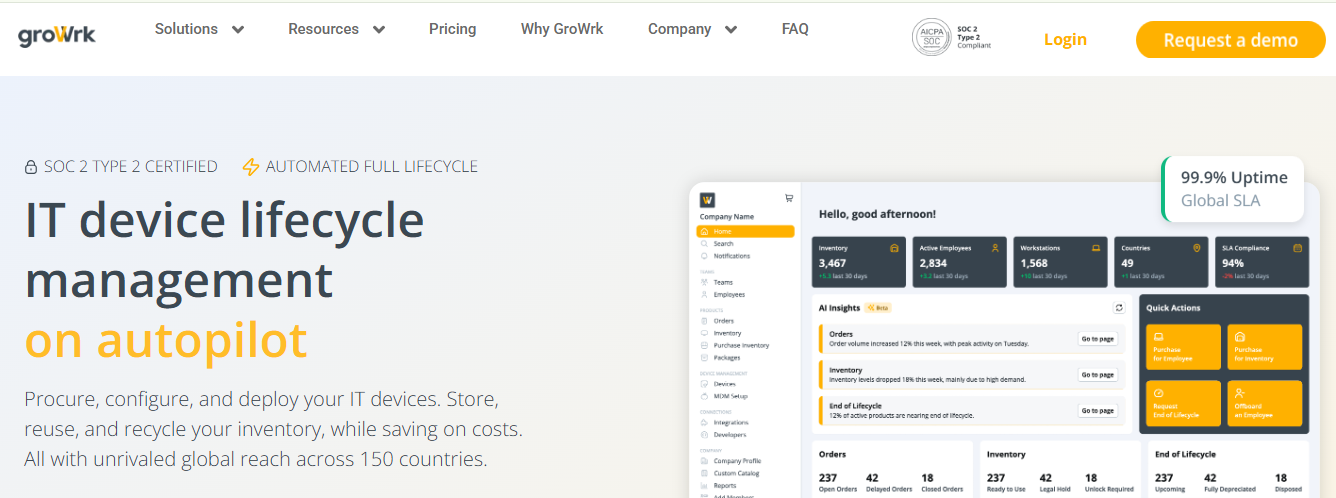Expand the Resources dropdown menu
Screen dimensions: 1336x498
tap(336, 29)
